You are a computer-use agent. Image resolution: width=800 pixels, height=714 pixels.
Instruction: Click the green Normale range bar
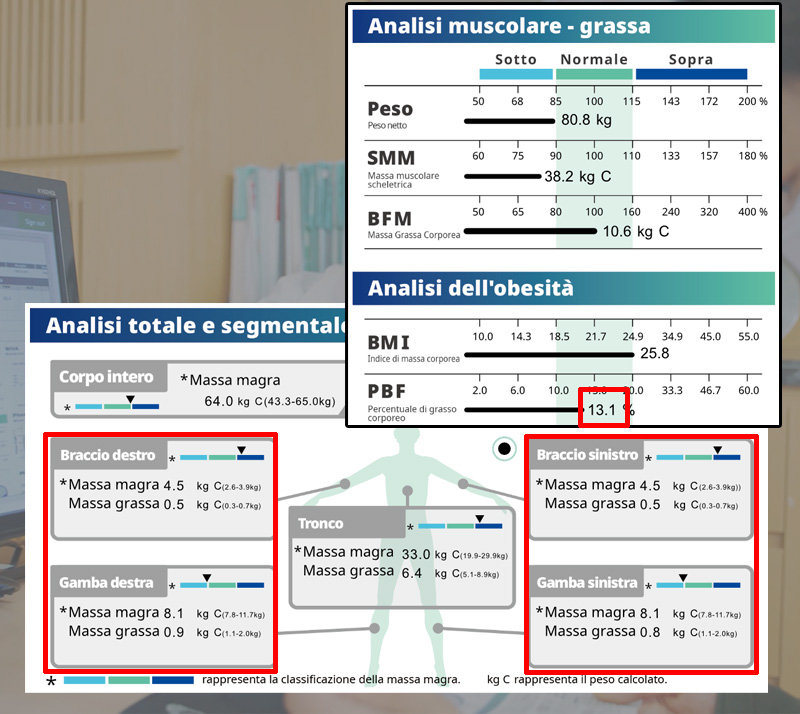594,74
